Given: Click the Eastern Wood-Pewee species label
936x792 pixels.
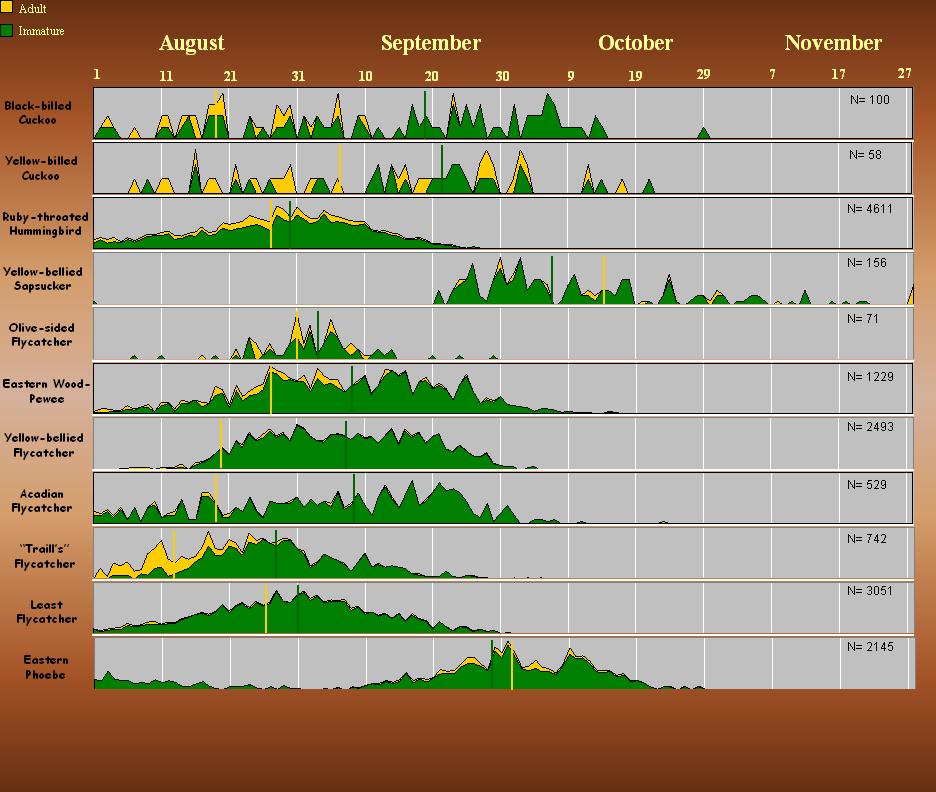Looking at the screenshot, I should (47, 390).
